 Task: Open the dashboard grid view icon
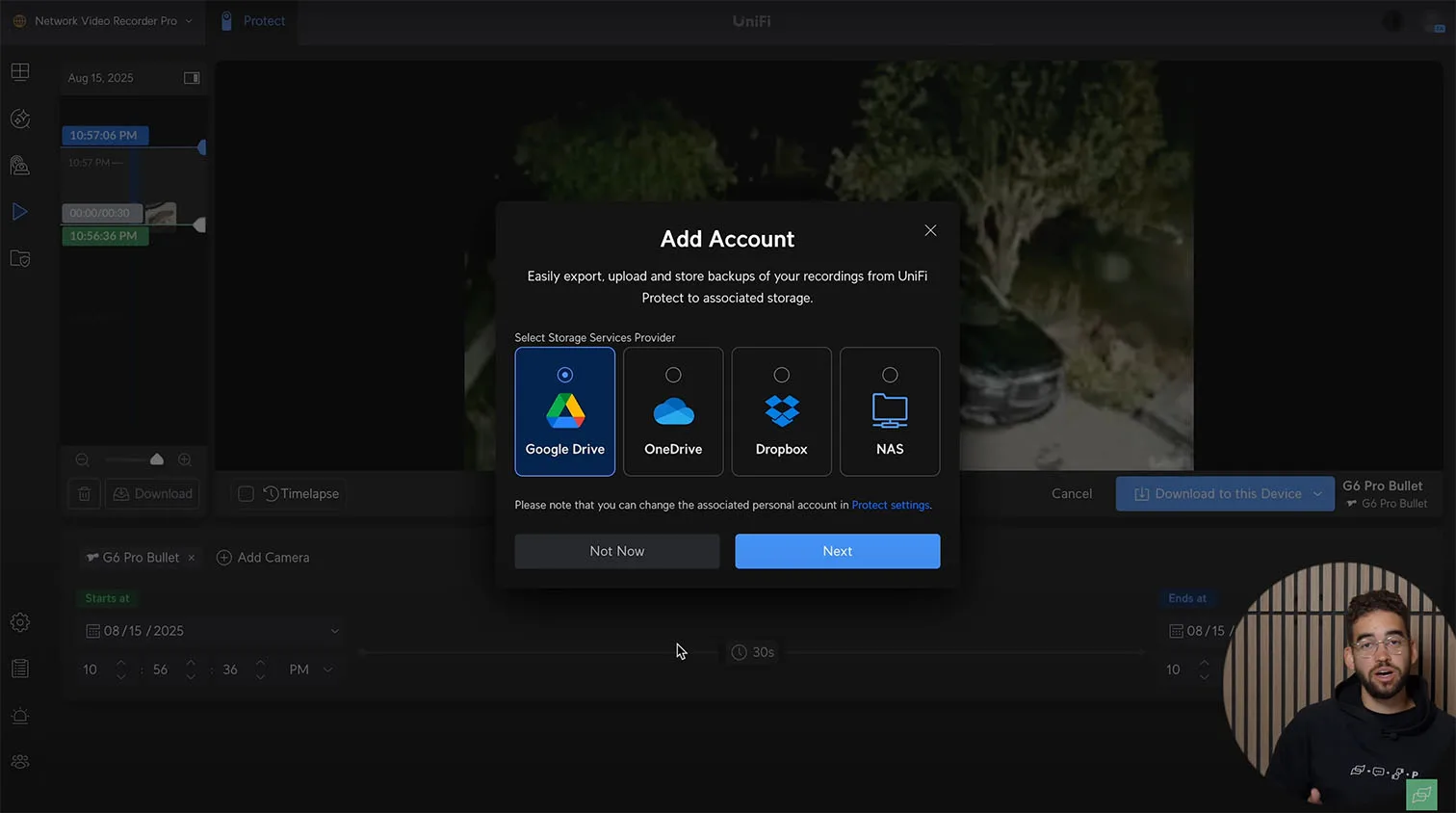[x=20, y=72]
